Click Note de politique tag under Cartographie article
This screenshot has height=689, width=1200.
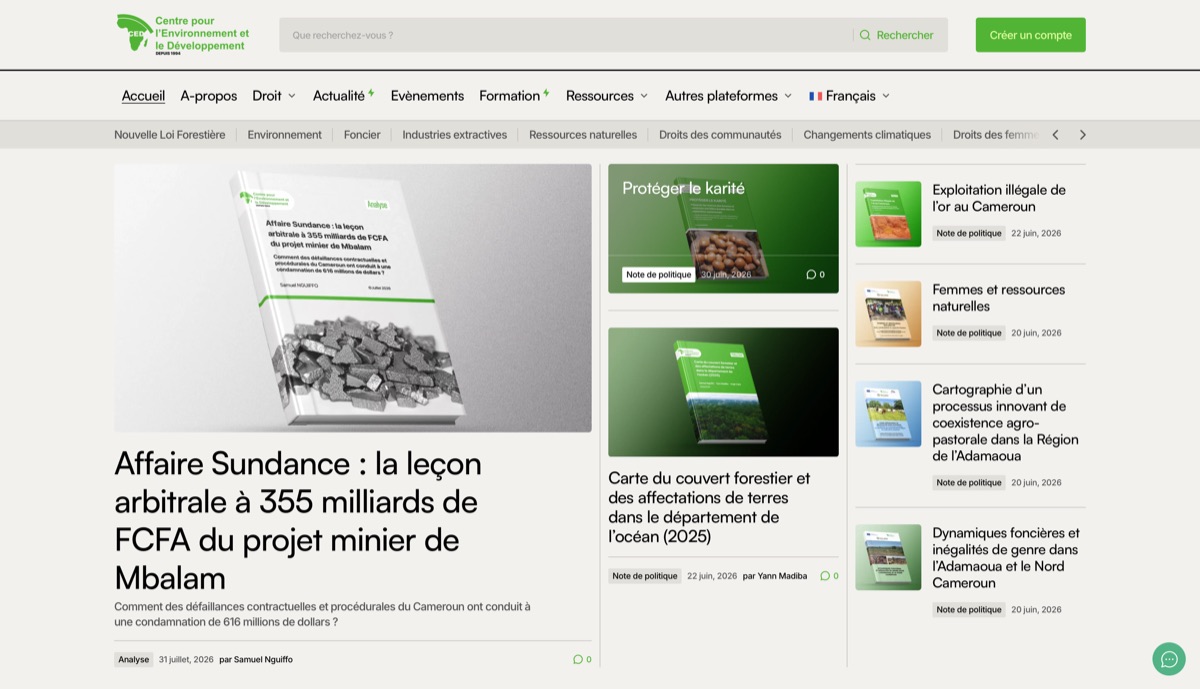969,482
